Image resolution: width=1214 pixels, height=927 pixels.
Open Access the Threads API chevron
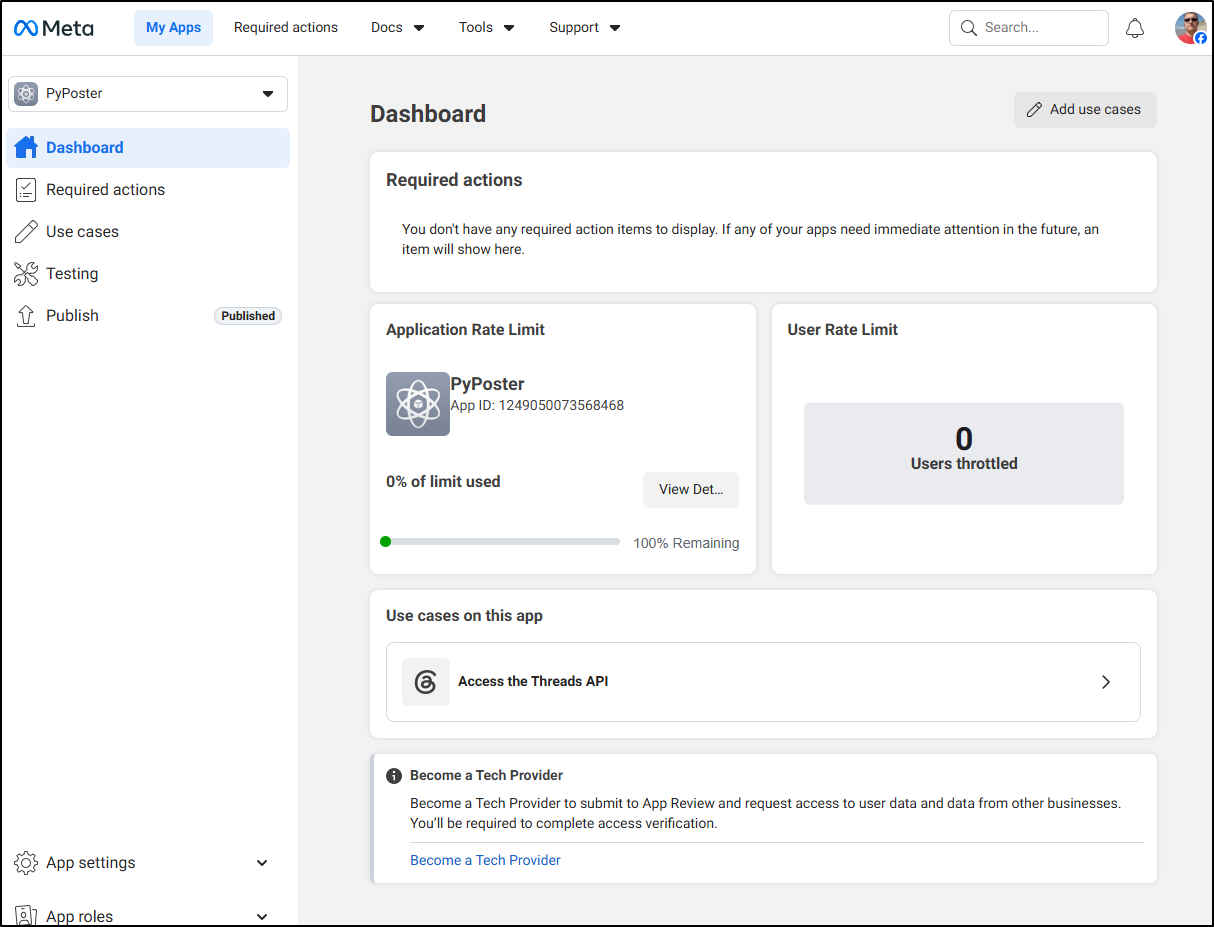point(1106,682)
